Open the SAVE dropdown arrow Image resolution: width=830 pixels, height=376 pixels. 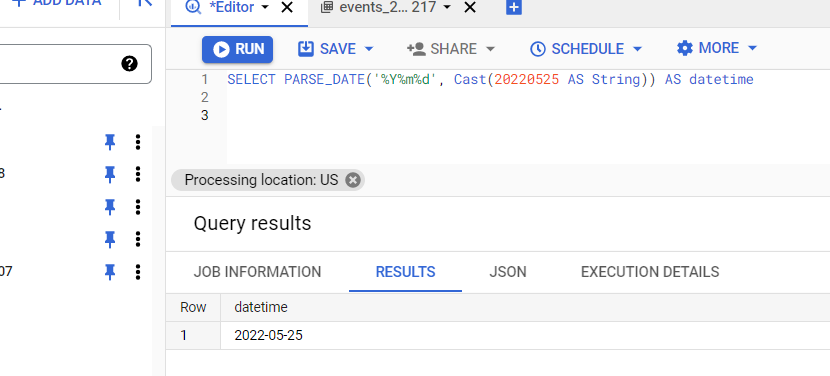(369, 49)
